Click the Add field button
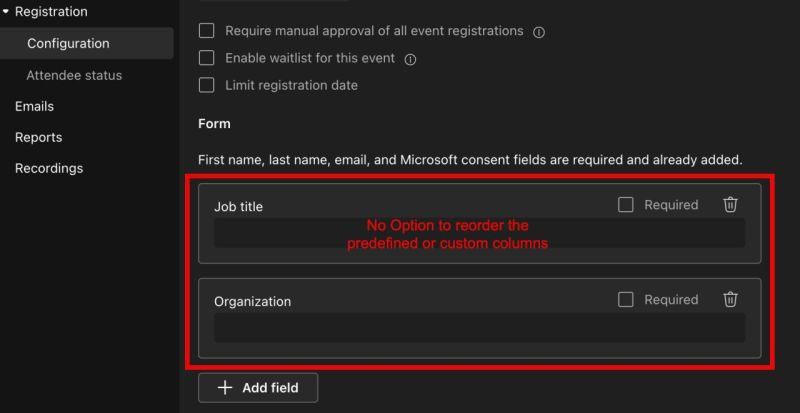800x413 pixels. click(258, 388)
